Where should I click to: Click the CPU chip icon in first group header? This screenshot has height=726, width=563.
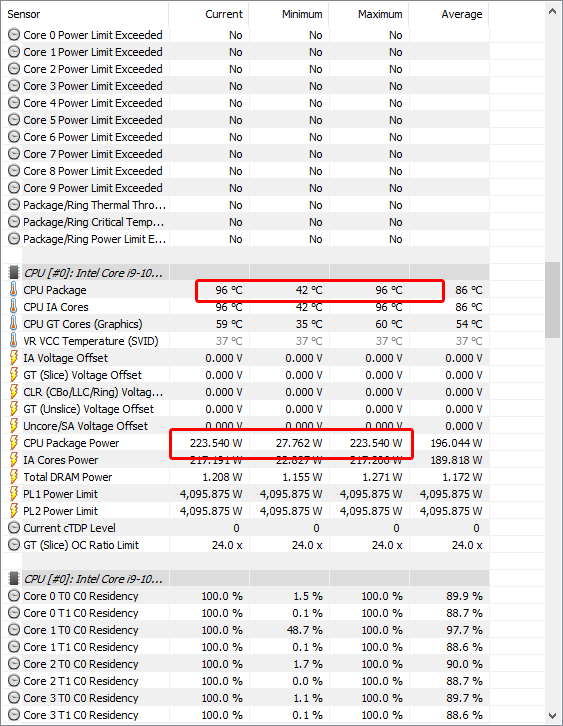pyautogui.click(x=14, y=273)
